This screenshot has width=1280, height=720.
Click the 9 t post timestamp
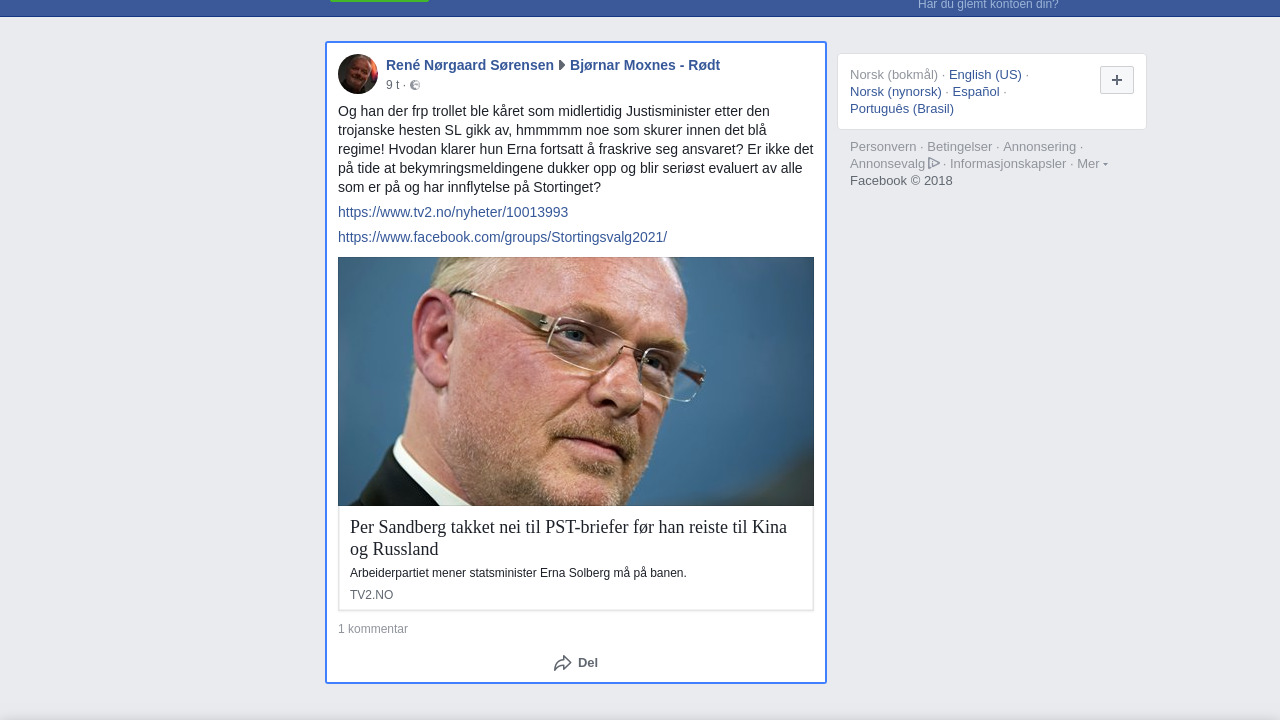392,85
